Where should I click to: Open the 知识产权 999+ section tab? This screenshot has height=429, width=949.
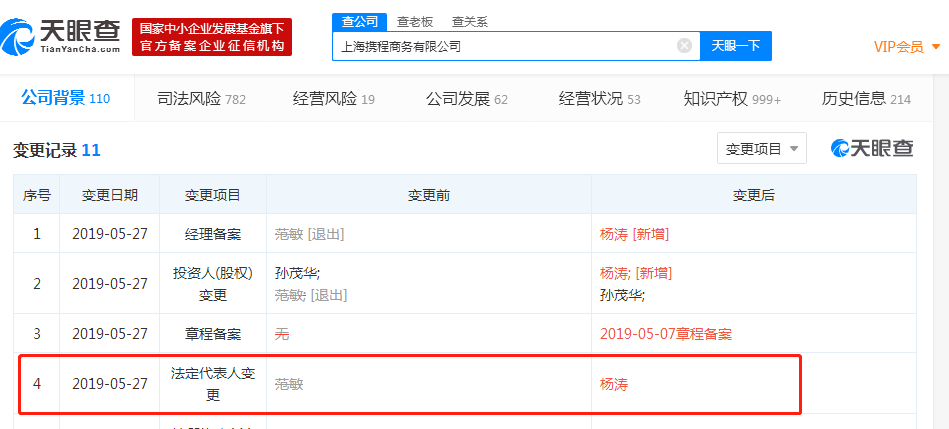click(x=732, y=99)
